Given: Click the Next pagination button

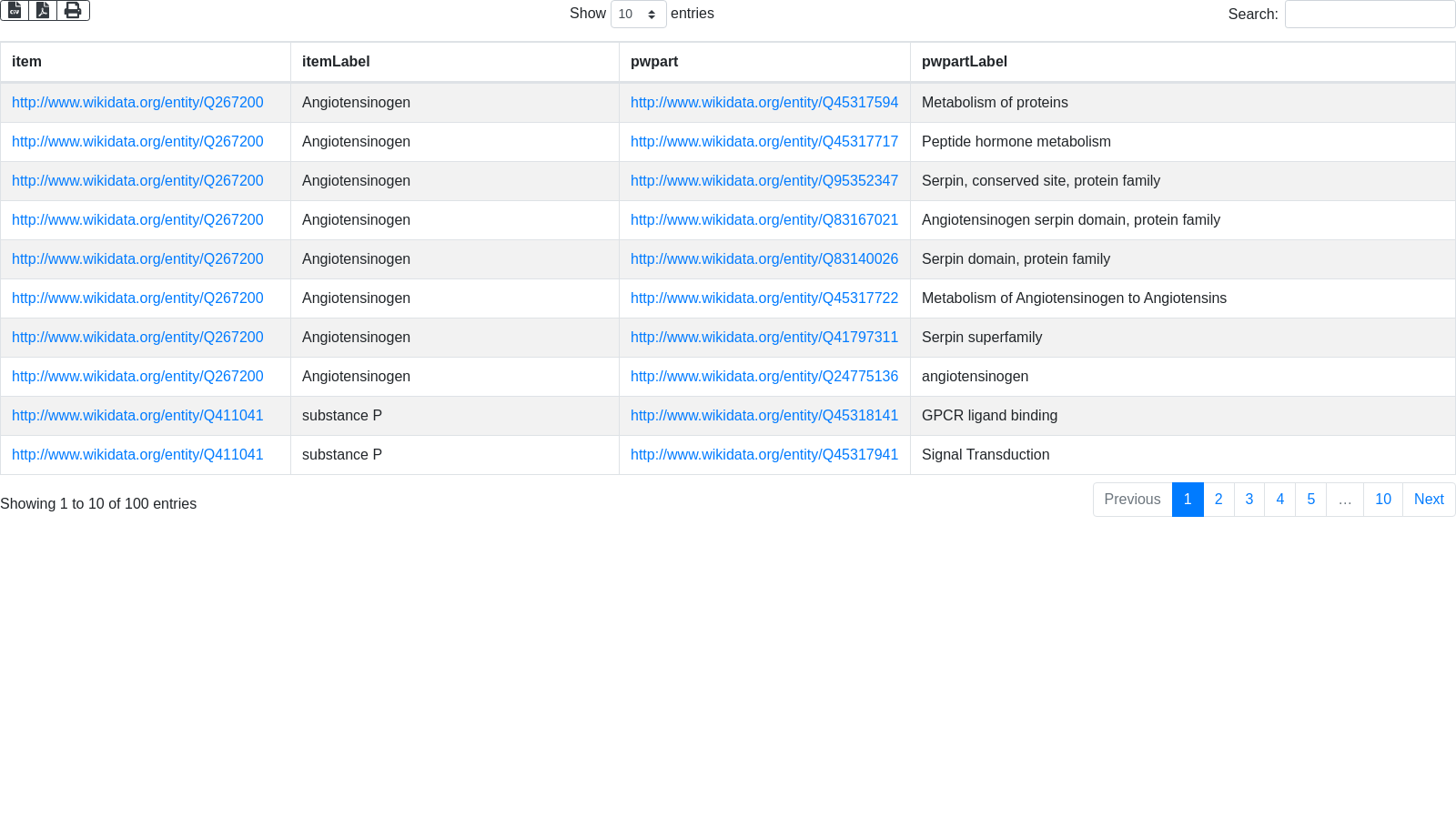Looking at the screenshot, I should coord(1428,500).
